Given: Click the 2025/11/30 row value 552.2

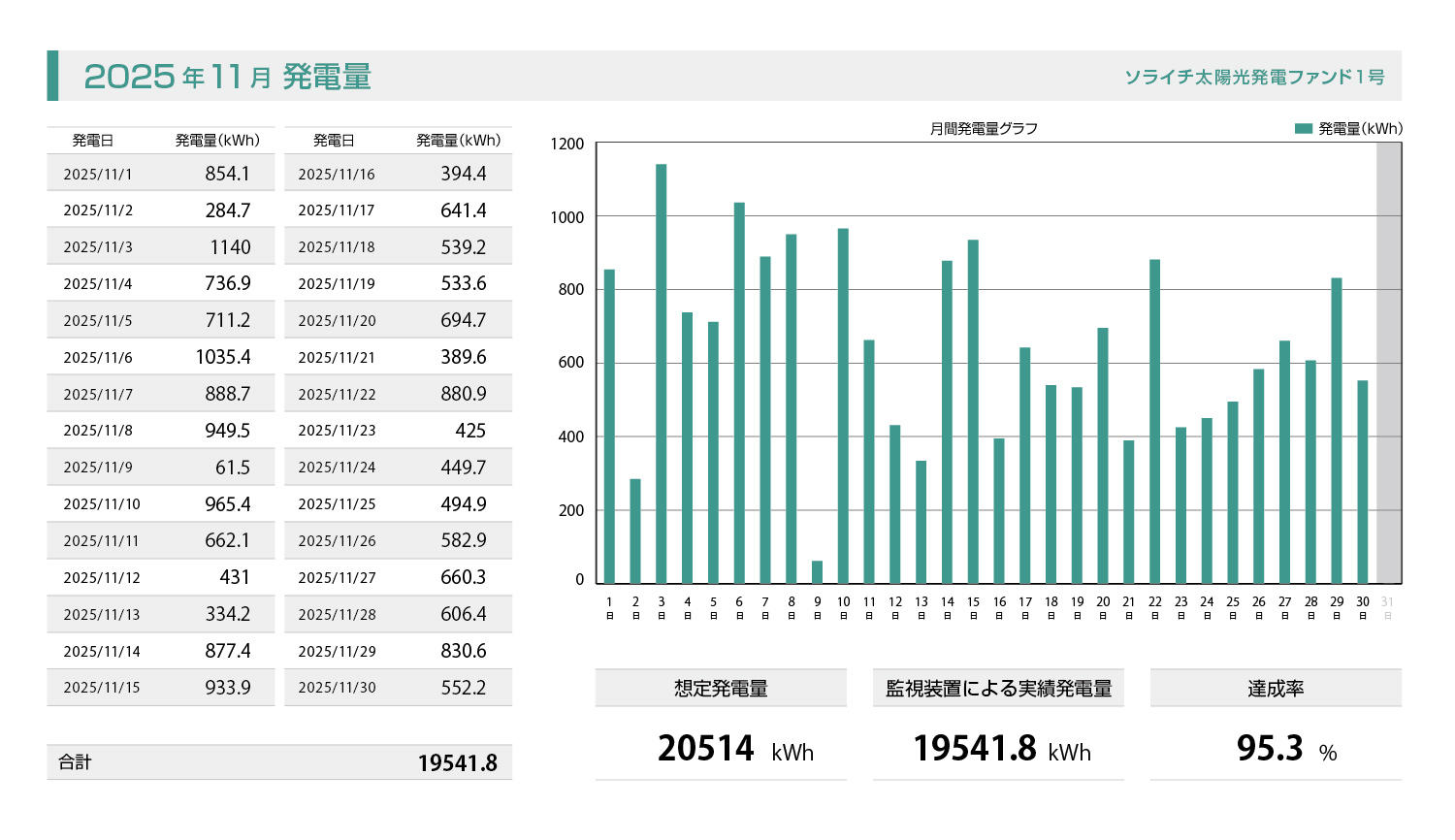Looking at the screenshot, I should point(463,688).
